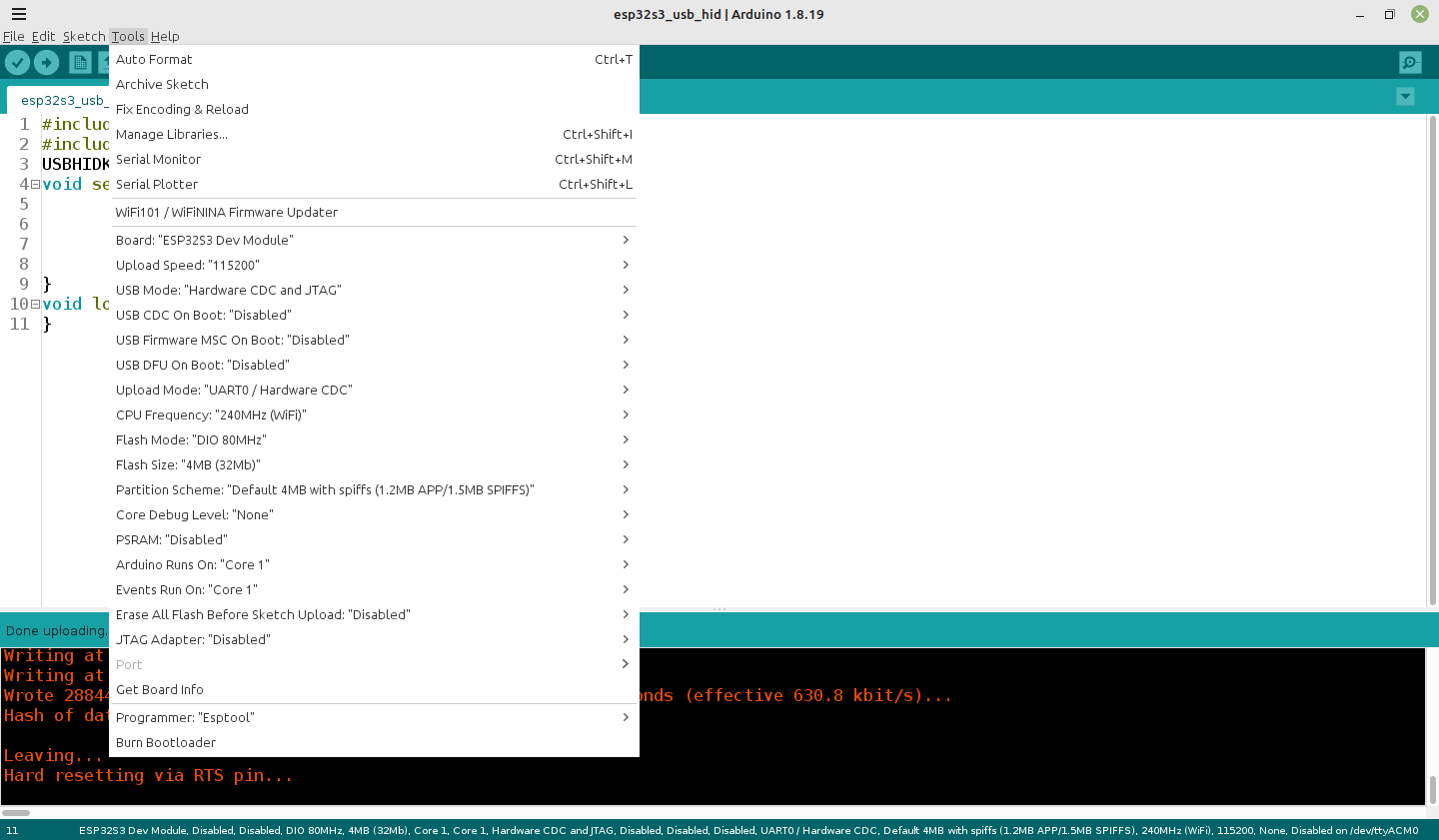The height and width of the screenshot is (840, 1439).
Task: Choose Auto Format from the Tools menu
Action: 374,59
